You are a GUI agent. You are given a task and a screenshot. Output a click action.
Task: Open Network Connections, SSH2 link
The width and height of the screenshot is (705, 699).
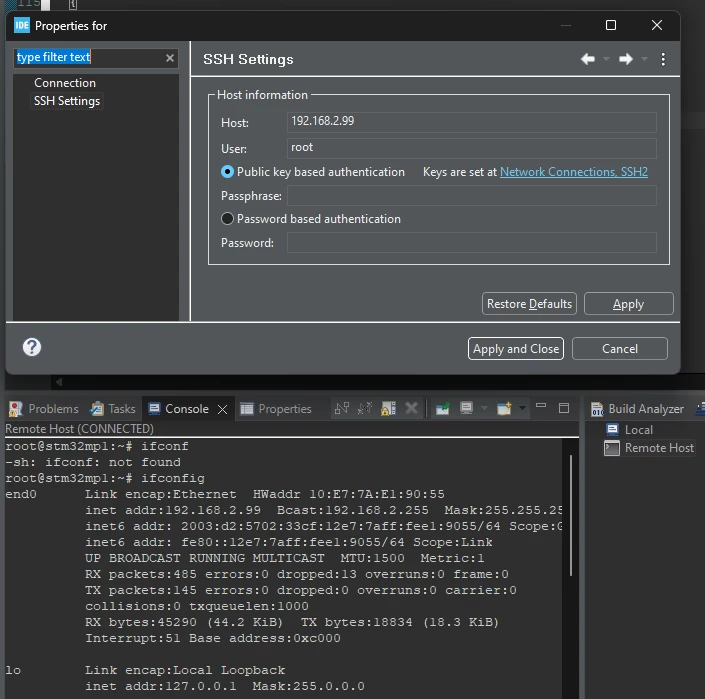(x=574, y=172)
